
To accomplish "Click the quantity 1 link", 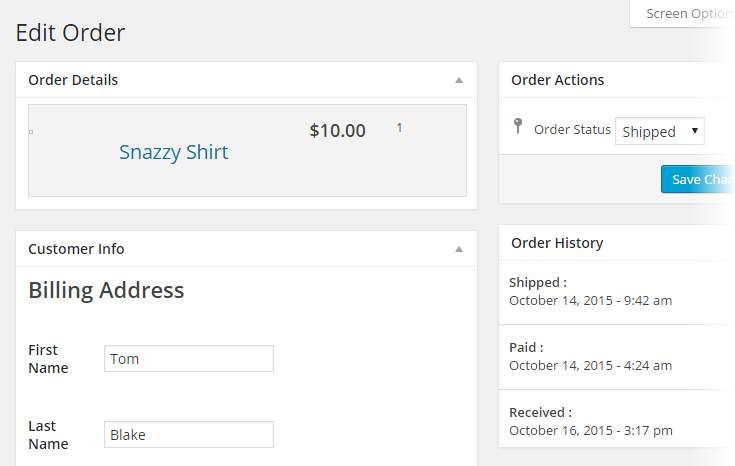I will (x=399, y=128).
